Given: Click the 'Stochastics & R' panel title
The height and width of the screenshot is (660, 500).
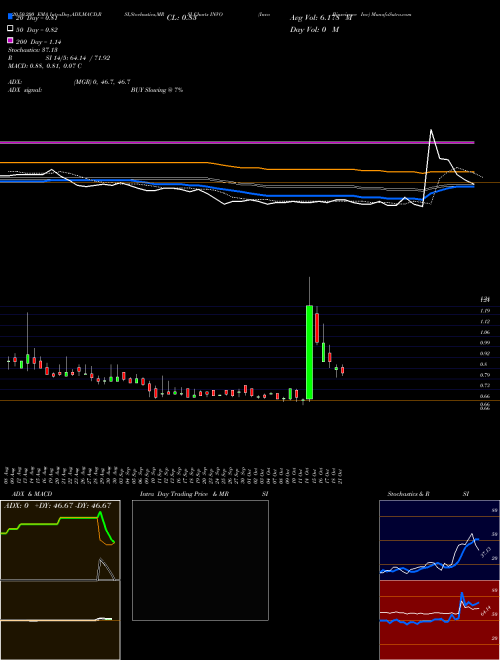Looking at the screenshot, I should pos(409,494).
